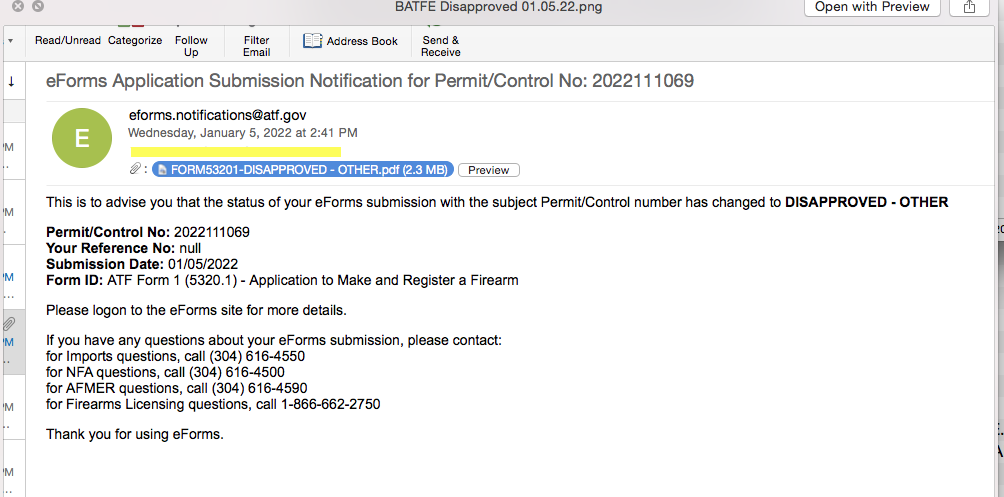Select the message with paperclip in list
1004x497 pixels.
pos(14,343)
